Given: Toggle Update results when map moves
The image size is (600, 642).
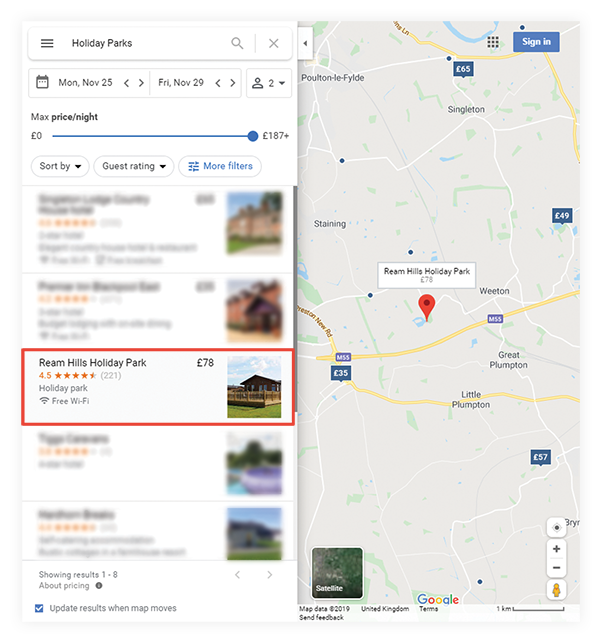Looking at the screenshot, I should [x=39, y=608].
